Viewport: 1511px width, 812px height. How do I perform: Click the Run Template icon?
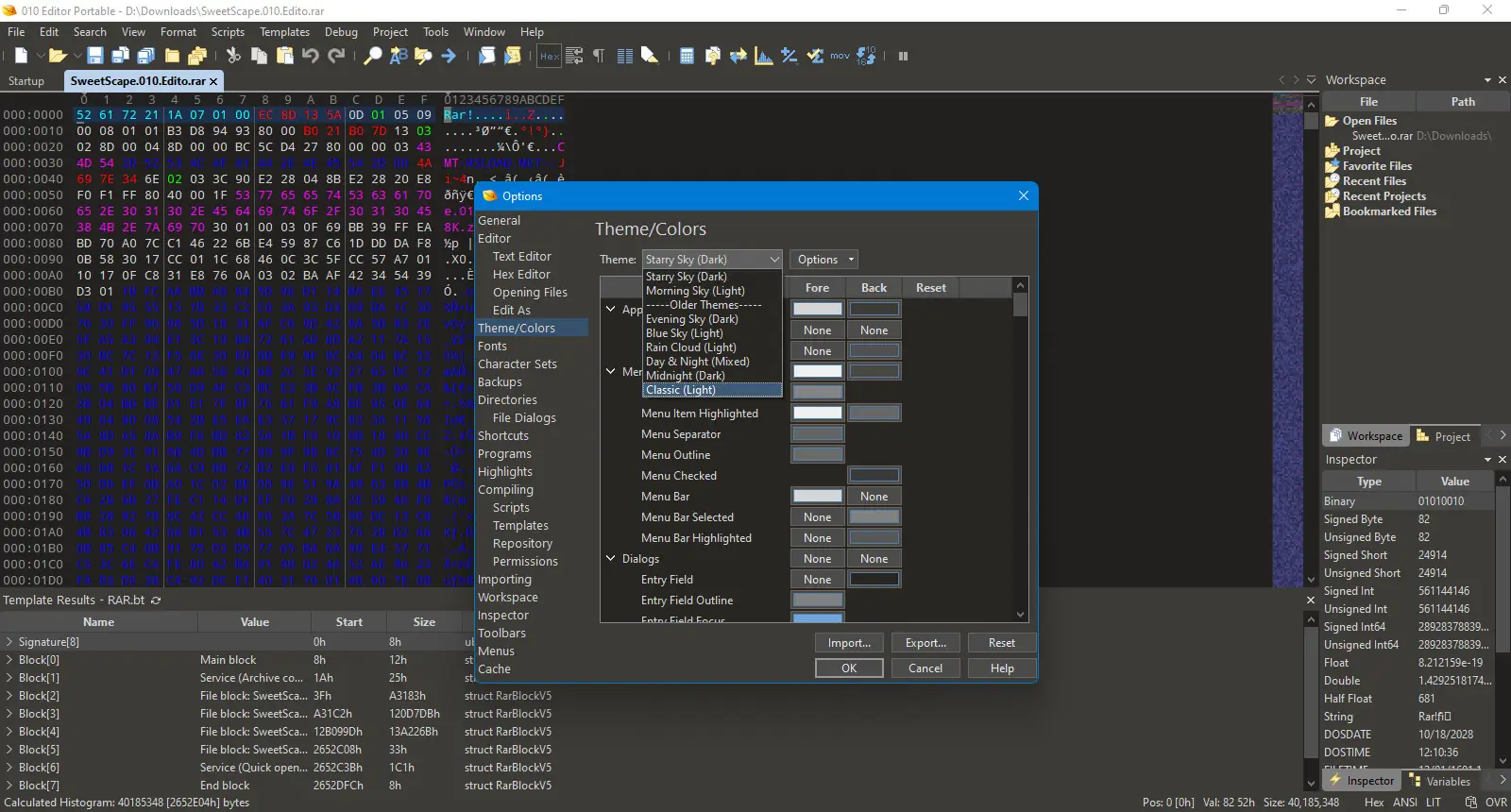coord(513,57)
